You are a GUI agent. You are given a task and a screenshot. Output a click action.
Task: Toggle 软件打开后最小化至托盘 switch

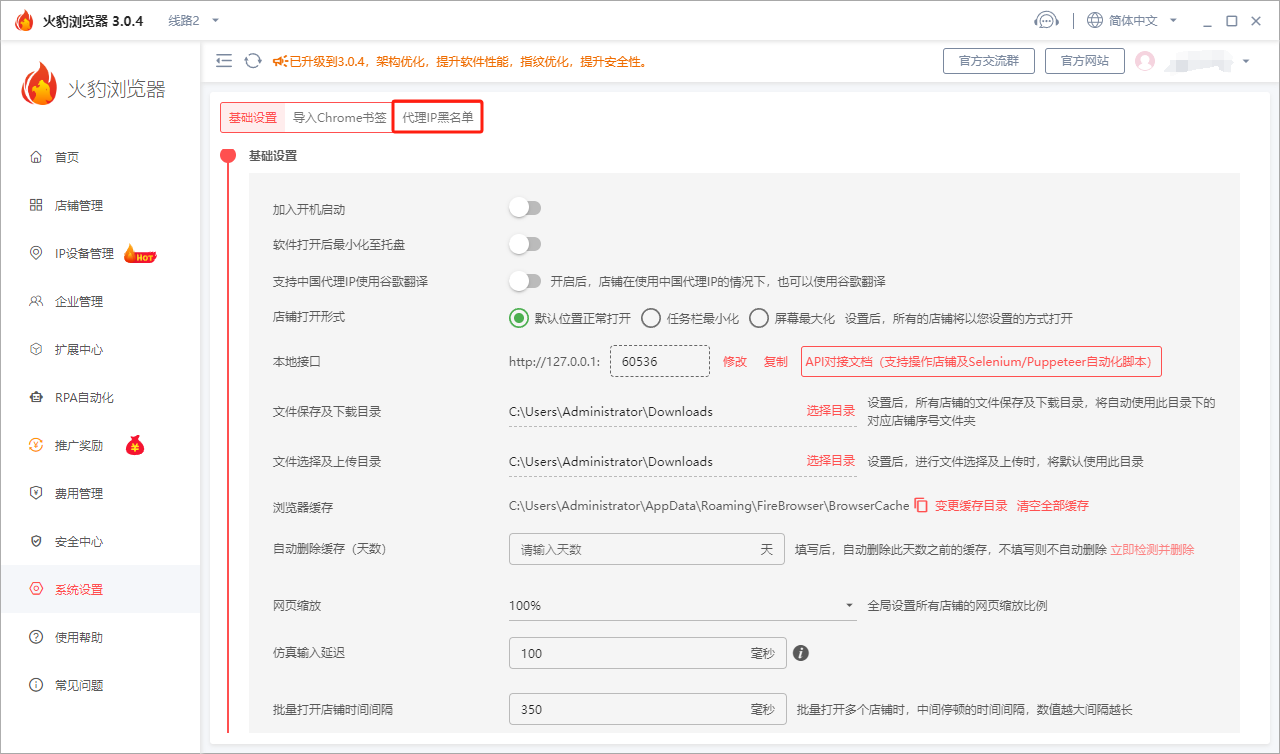point(525,243)
